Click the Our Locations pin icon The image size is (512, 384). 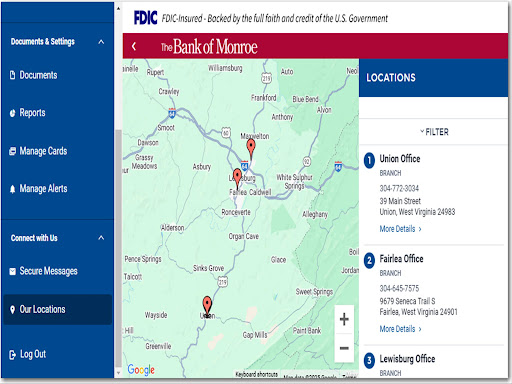pos(12,310)
